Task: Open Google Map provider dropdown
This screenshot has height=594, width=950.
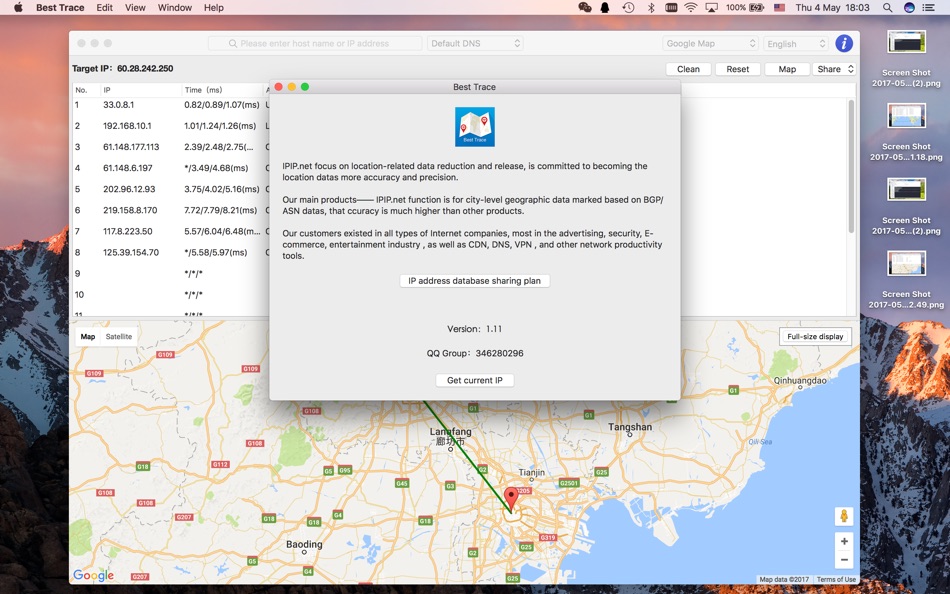Action: [709, 43]
